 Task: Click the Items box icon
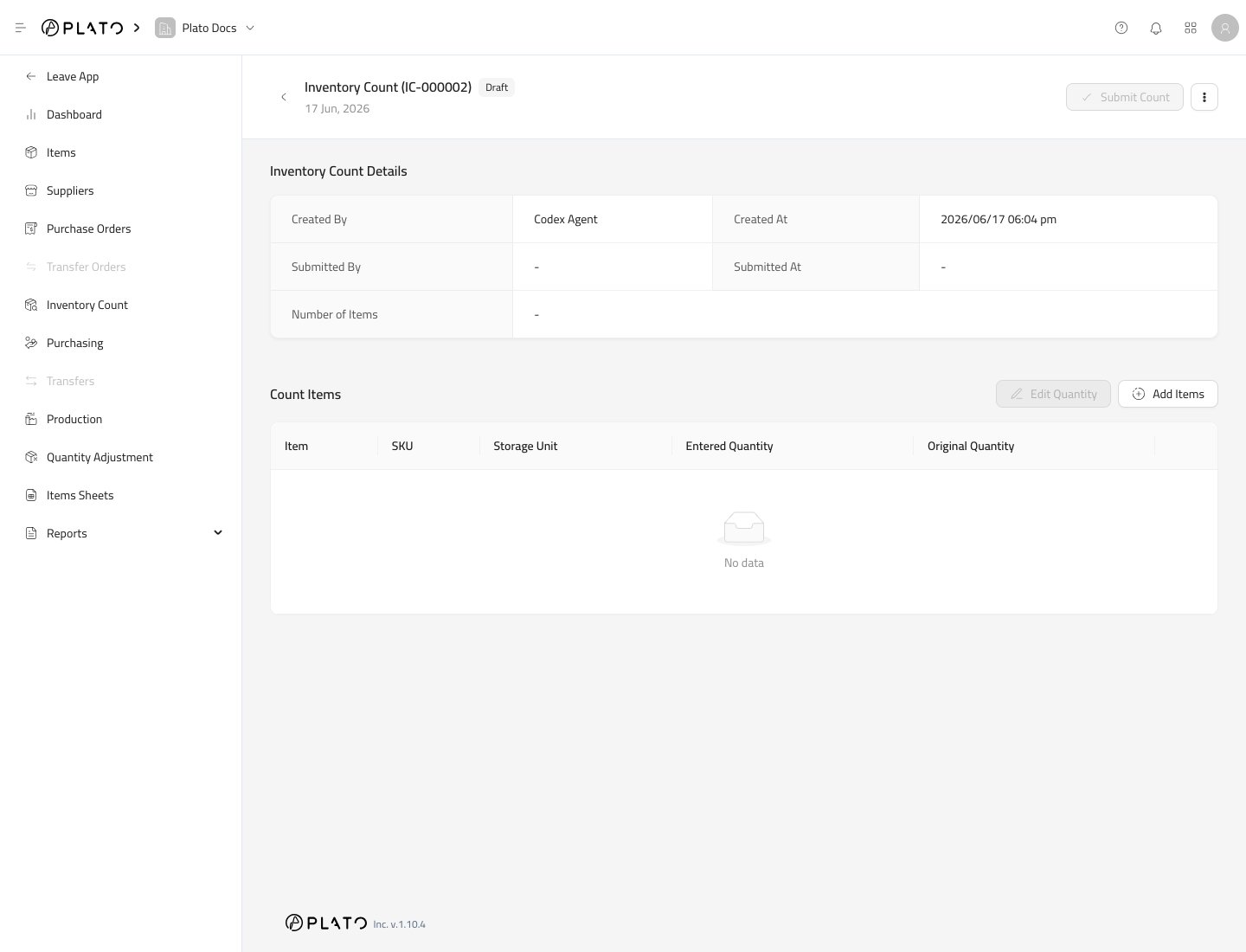pyautogui.click(x=31, y=152)
